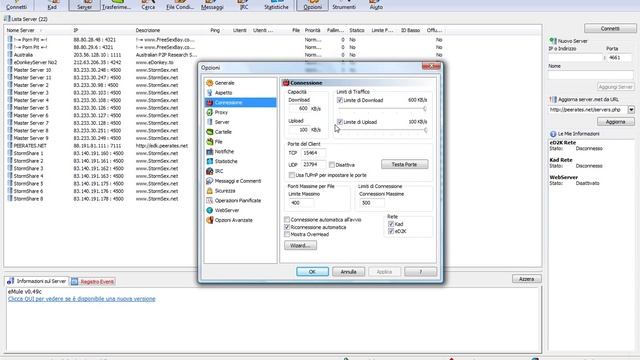Click the Testa Porte button
Viewport: 640px width, 360px height.
[404, 164]
